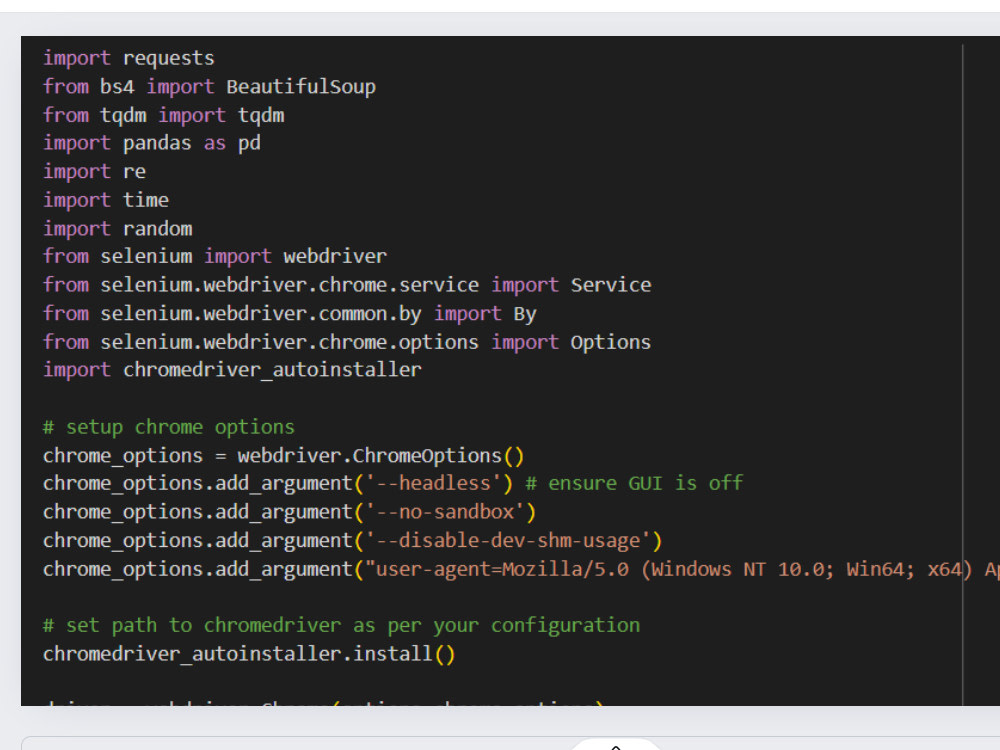Click the '--disable-dev-shm-usage' argument line
Viewport: 1000px width, 750px height.
(x=353, y=541)
